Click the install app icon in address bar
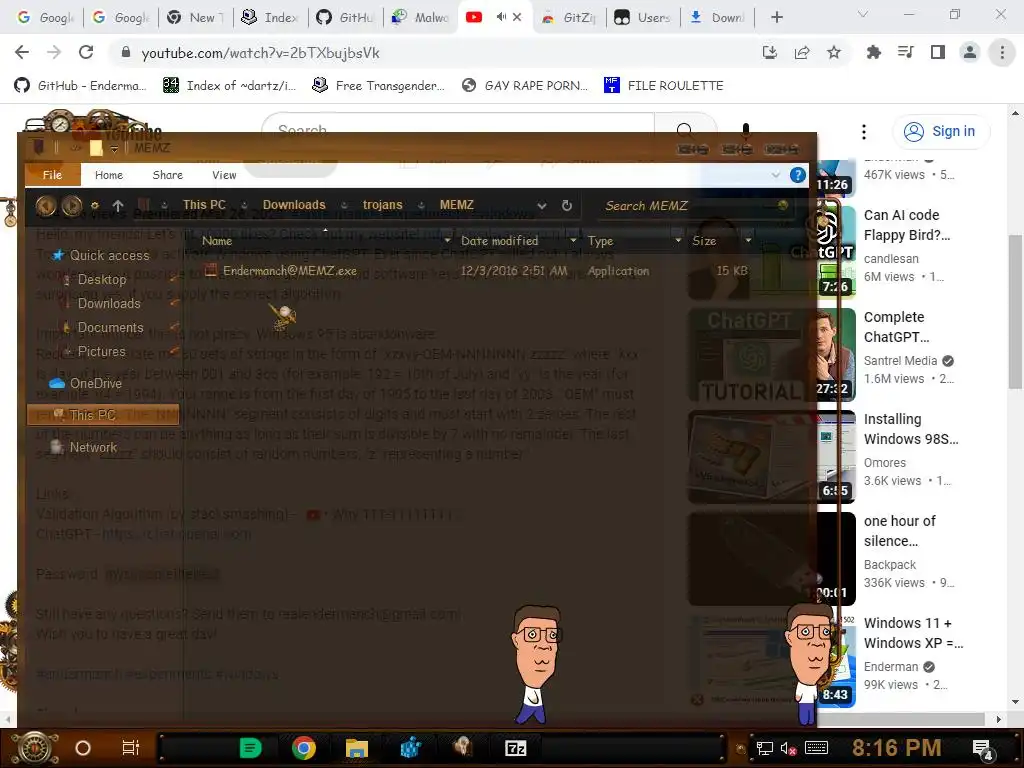 770,52
